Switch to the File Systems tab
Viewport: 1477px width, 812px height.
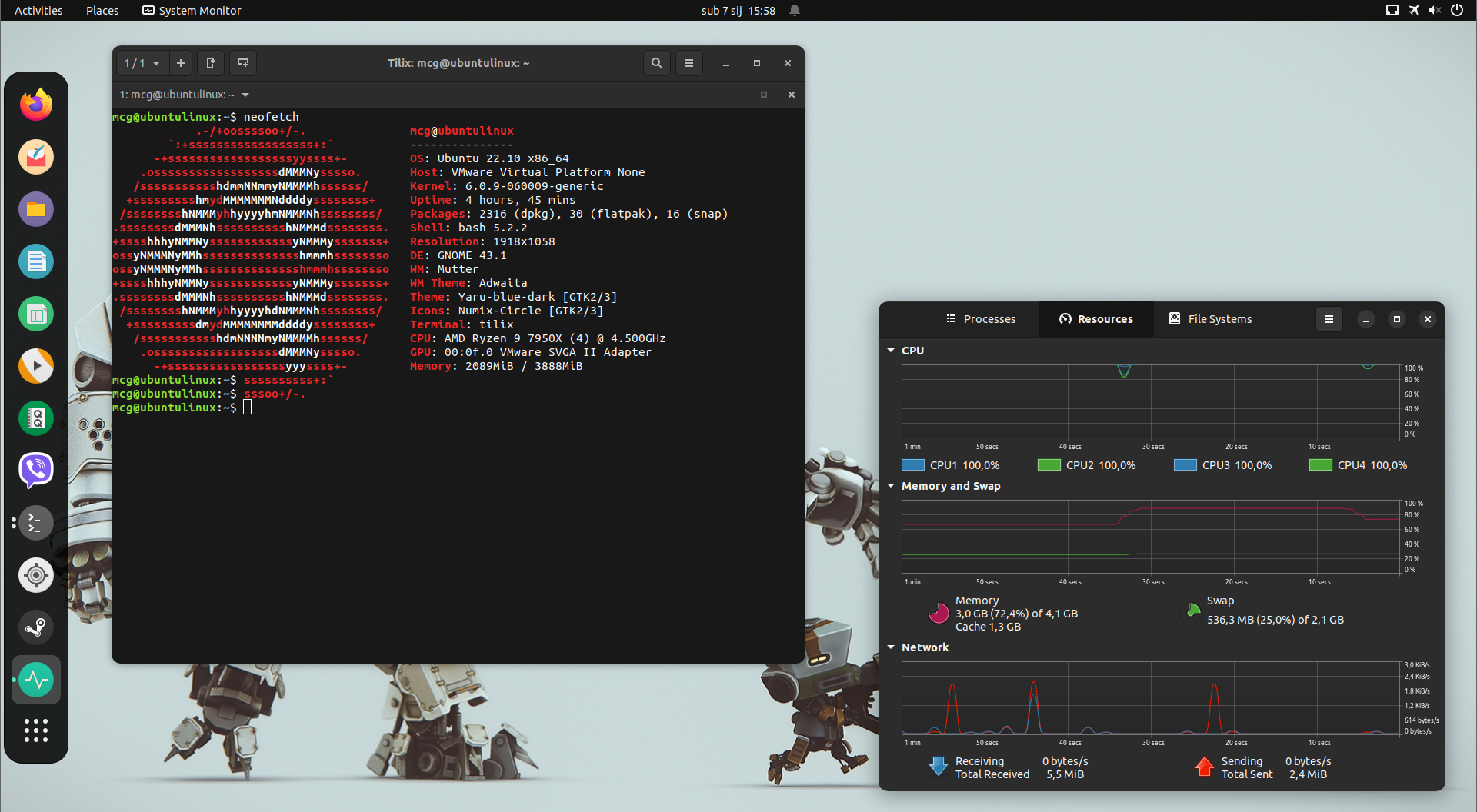pyautogui.click(x=1211, y=319)
